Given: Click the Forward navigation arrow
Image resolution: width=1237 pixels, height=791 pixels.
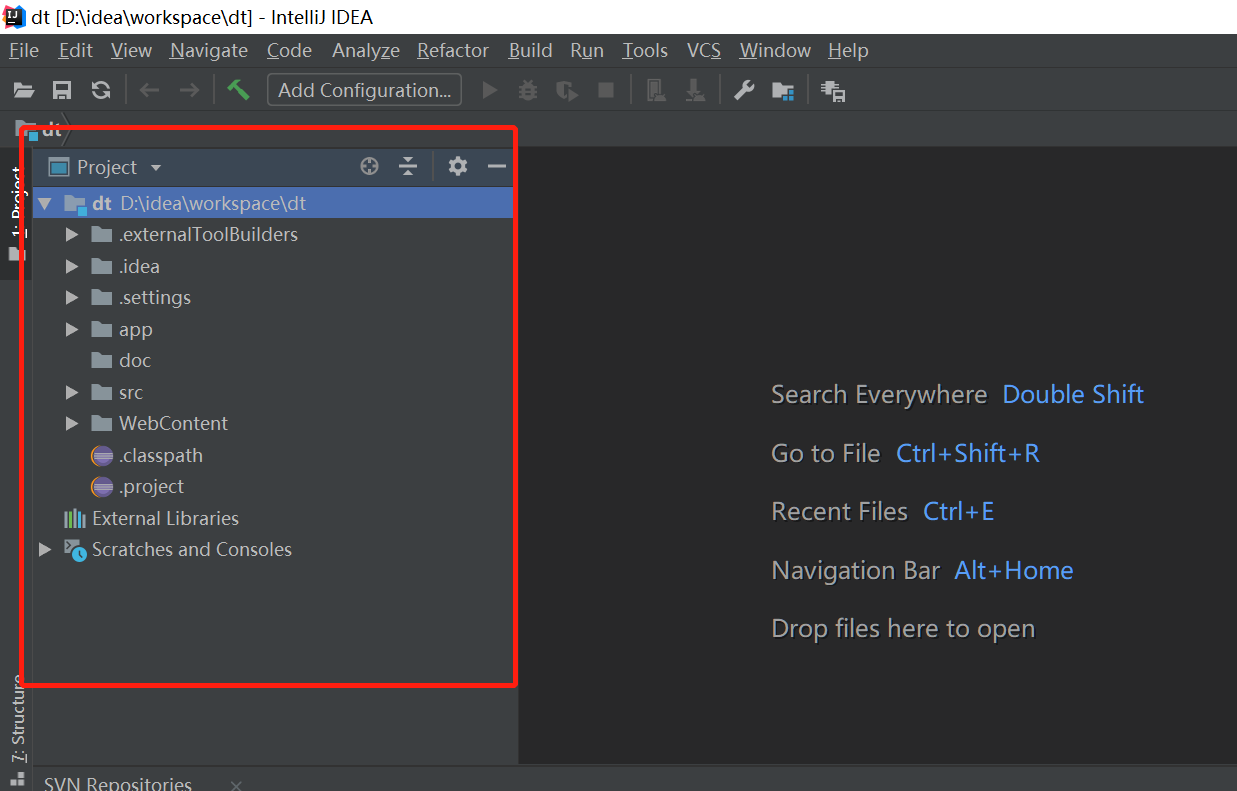Looking at the screenshot, I should 189,91.
